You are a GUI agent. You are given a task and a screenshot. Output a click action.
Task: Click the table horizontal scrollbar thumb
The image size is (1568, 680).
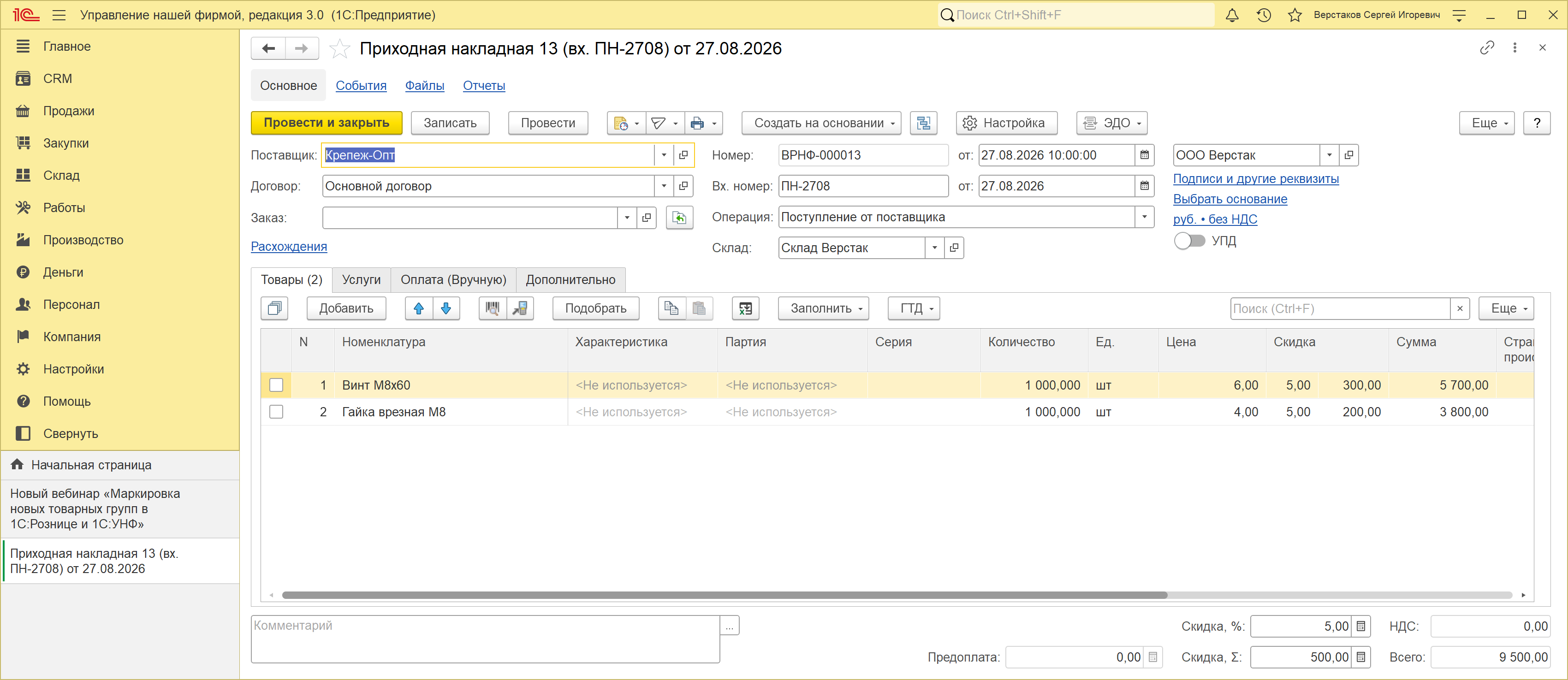(x=725, y=595)
